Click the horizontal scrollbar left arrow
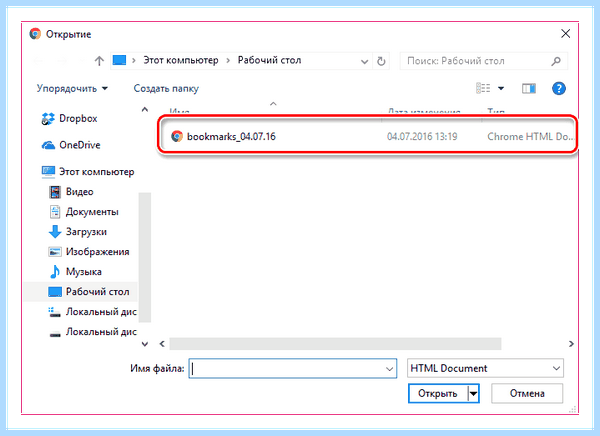This screenshot has width=600, height=436. pyautogui.click(x=162, y=344)
